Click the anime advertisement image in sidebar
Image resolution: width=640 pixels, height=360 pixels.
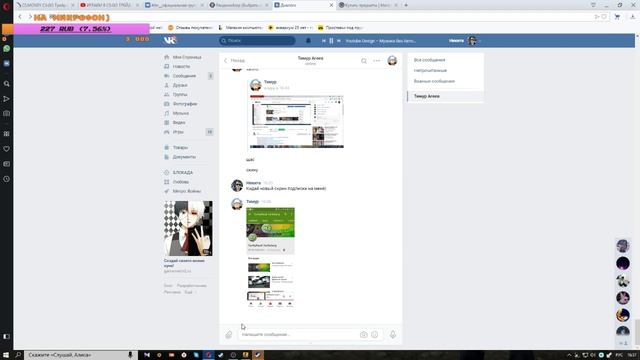click(x=188, y=228)
